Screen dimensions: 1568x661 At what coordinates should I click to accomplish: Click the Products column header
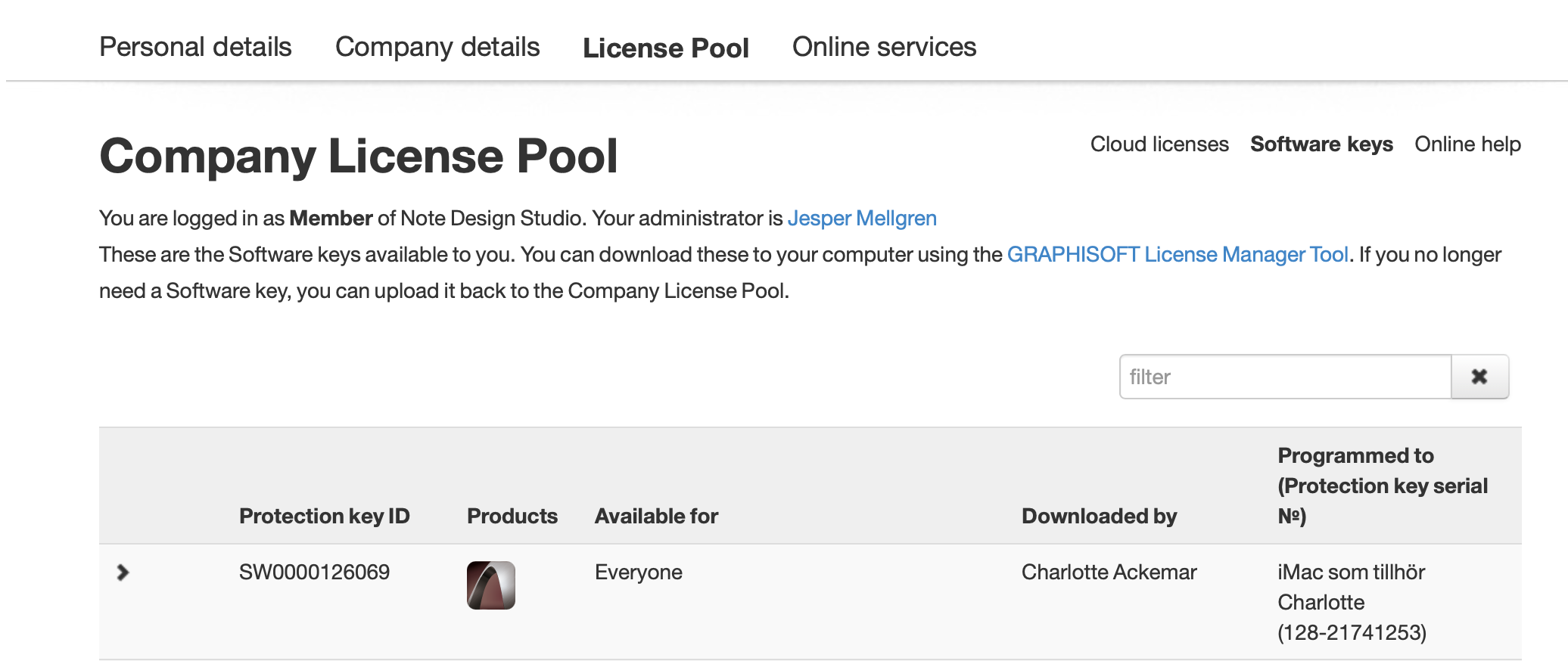(512, 516)
